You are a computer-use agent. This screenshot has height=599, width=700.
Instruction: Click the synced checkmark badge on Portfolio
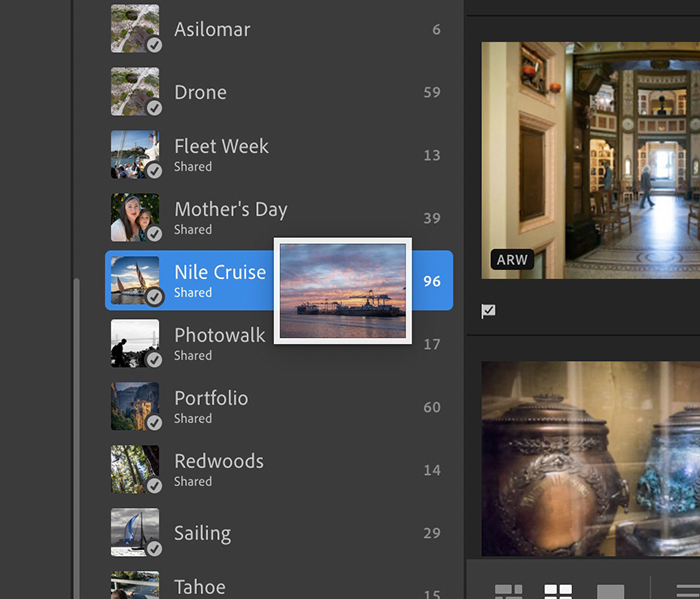[154, 423]
